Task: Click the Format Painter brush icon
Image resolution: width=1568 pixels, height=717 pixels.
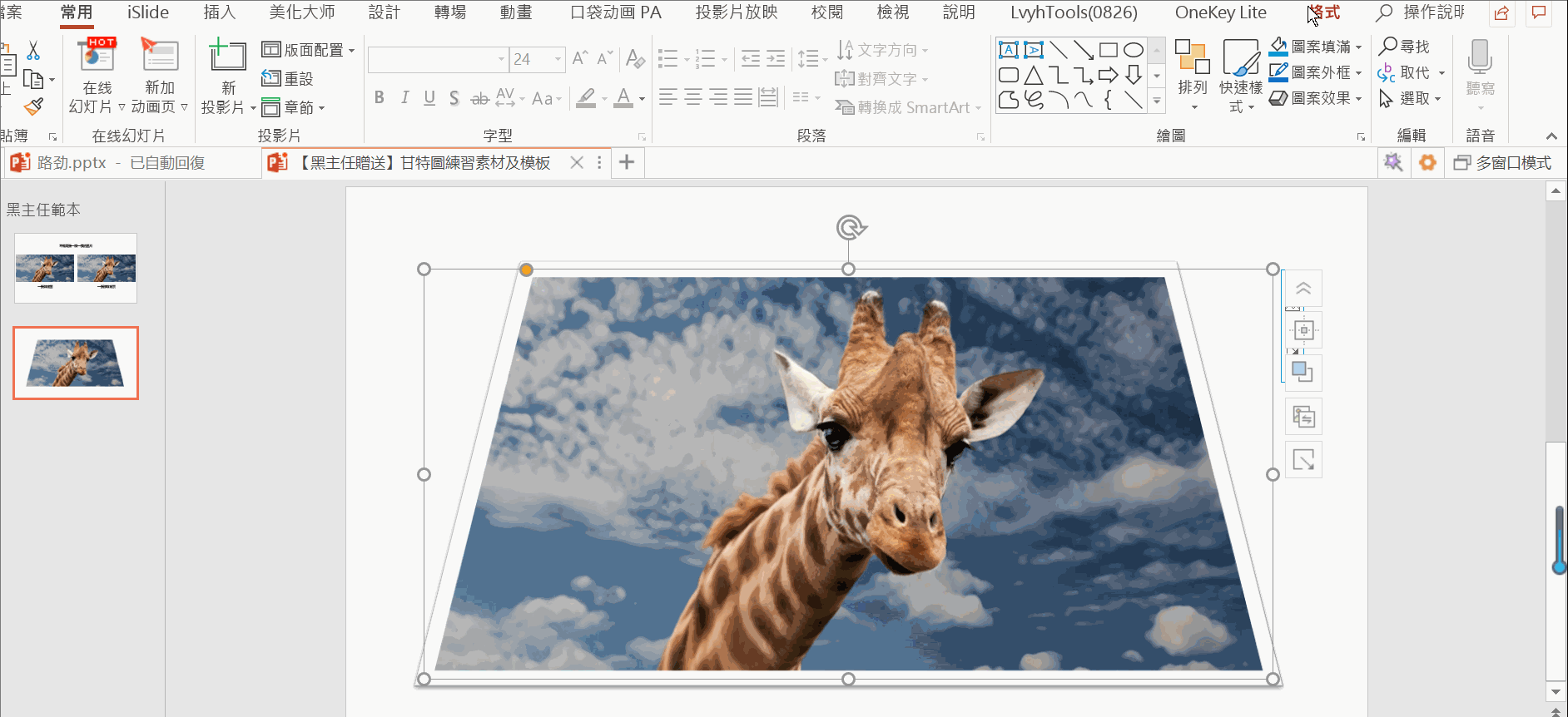Action: pos(33,106)
